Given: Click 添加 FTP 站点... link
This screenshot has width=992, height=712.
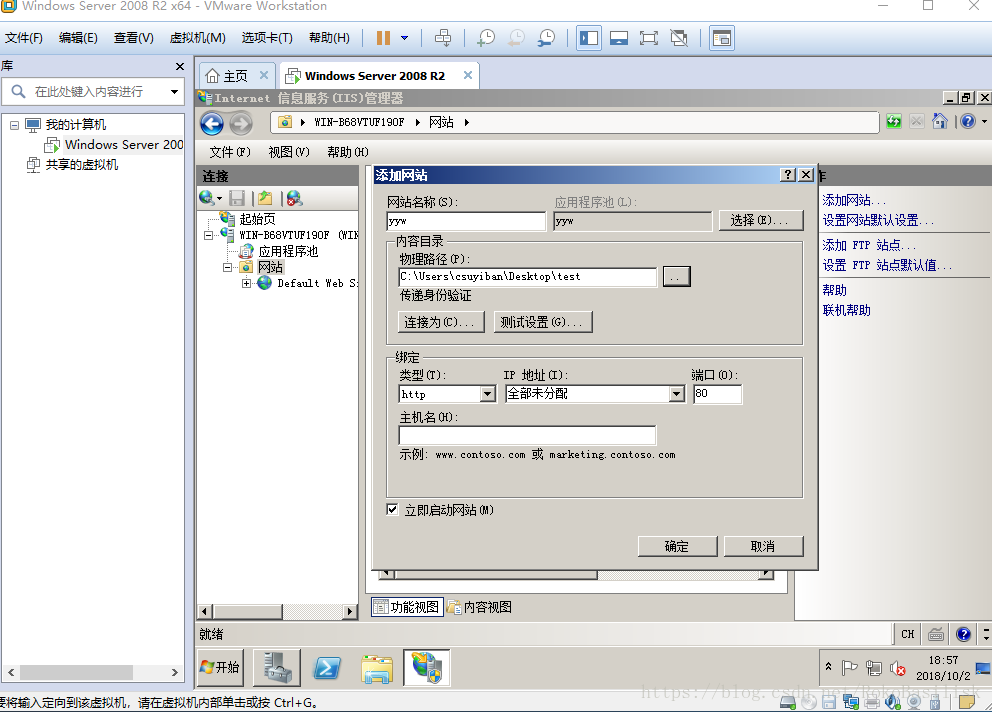Looking at the screenshot, I should click(868, 246).
